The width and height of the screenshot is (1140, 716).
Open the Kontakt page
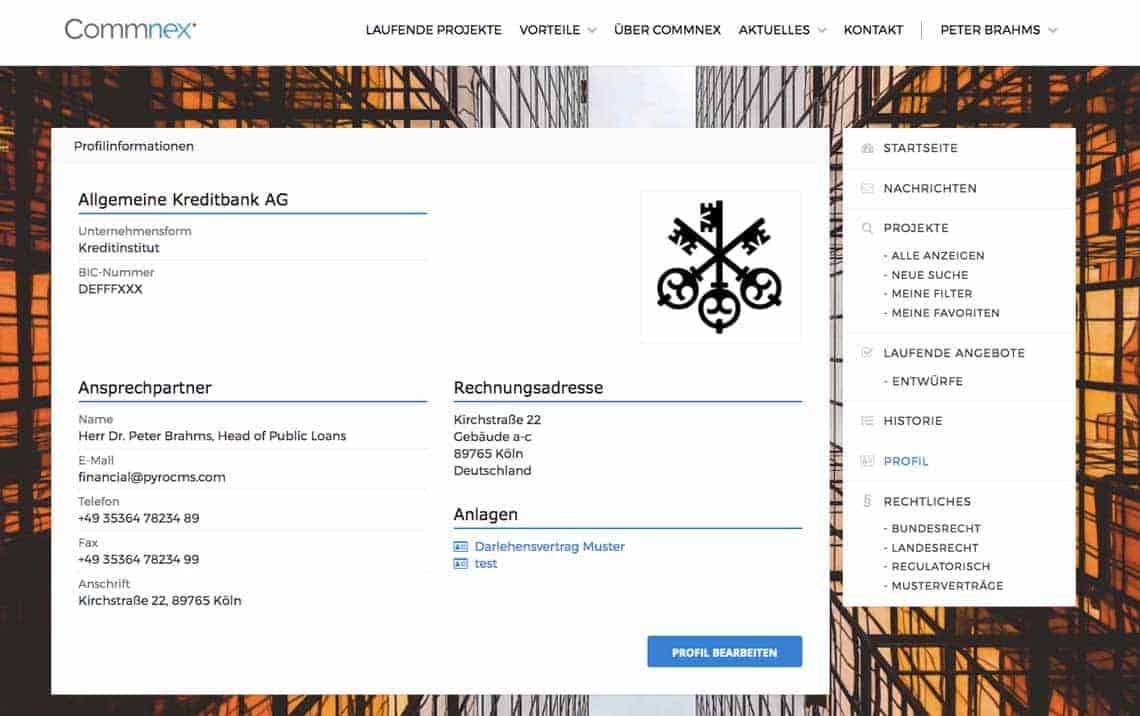click(873, 30)
